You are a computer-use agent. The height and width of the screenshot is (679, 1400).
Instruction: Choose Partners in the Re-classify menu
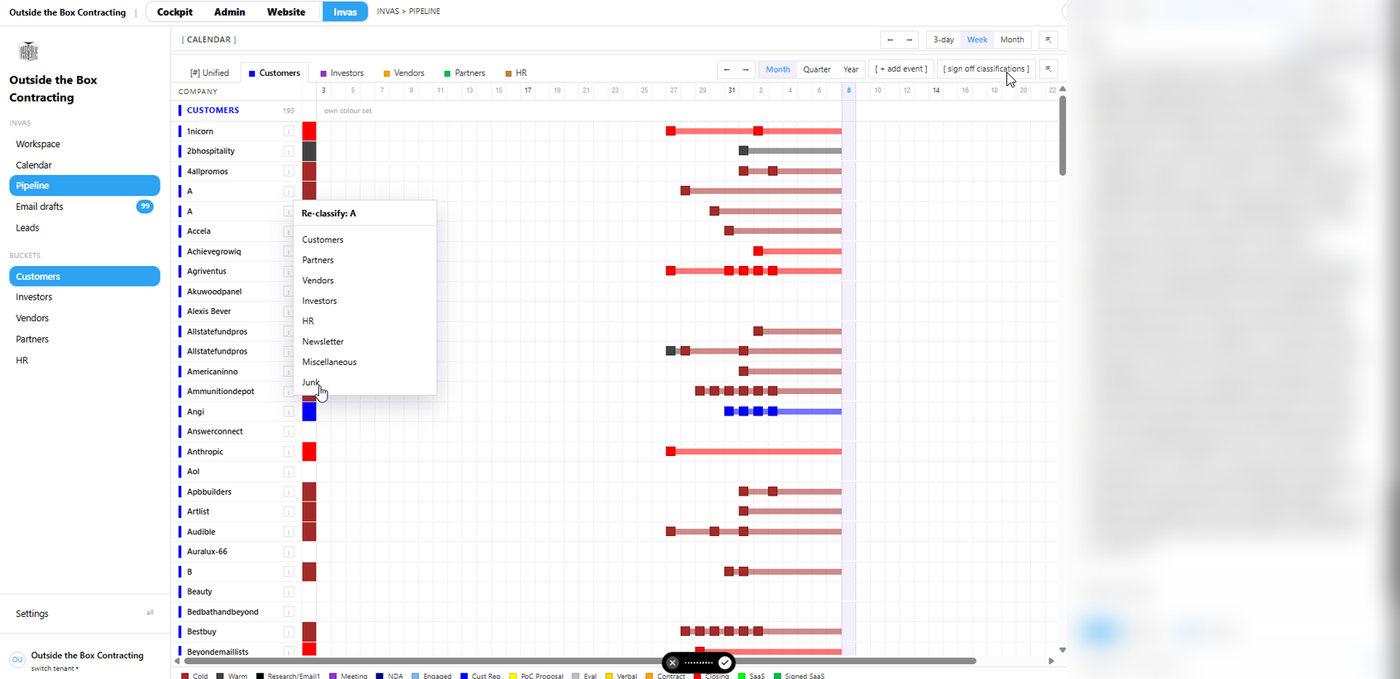pos(365,260)
